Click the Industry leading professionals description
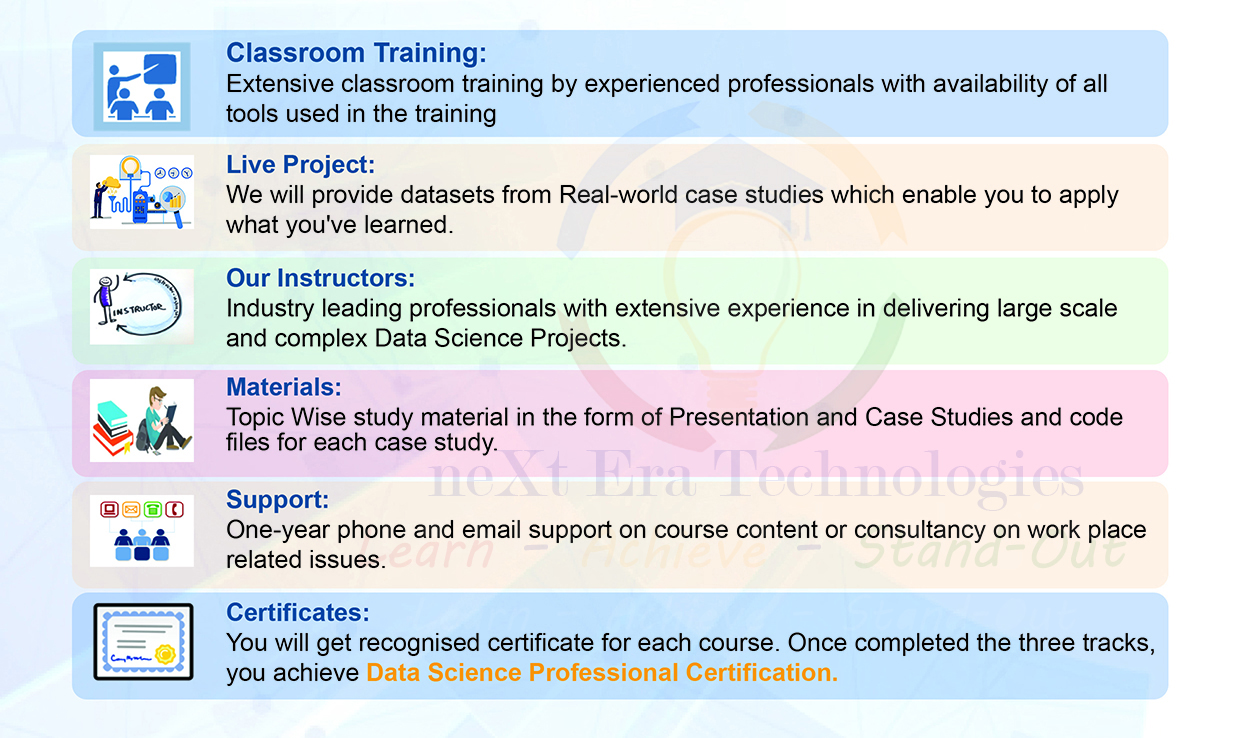 pos(671,323)
